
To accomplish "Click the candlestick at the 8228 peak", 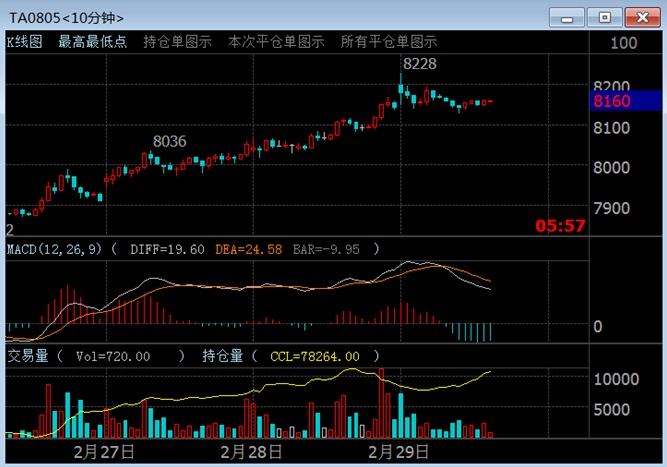I will [x=401, y=89].
